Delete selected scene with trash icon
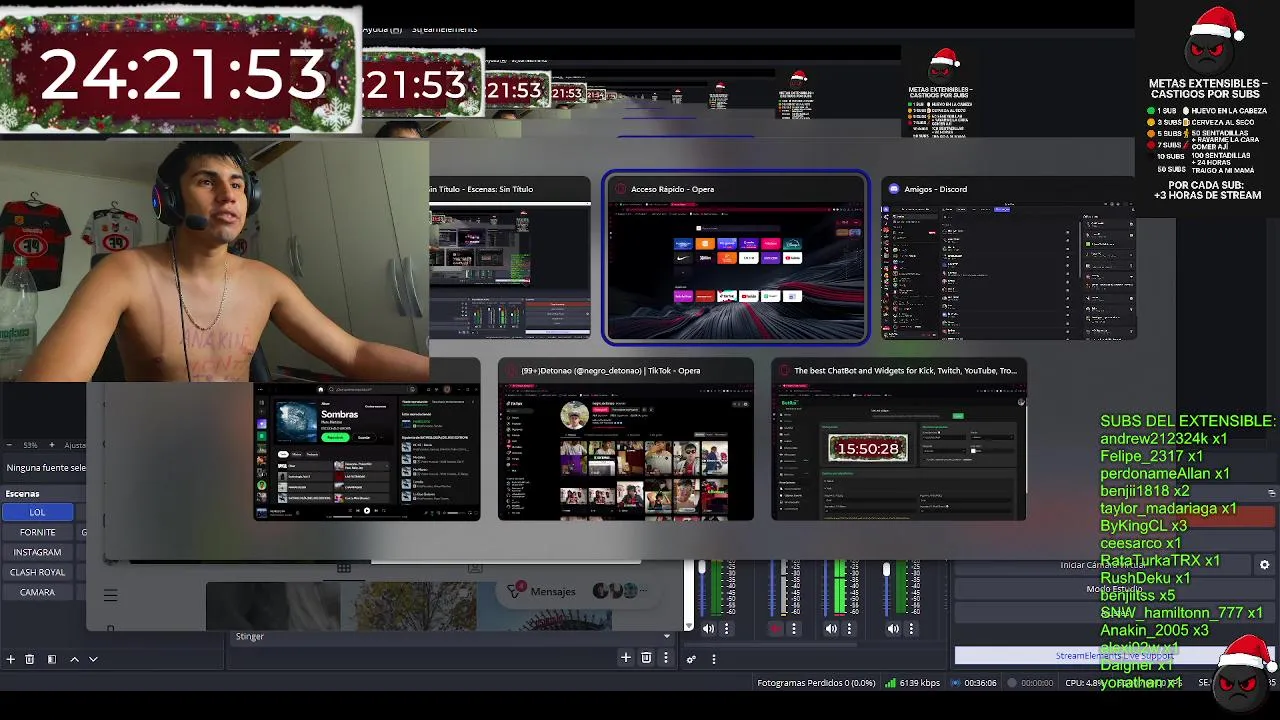Screen dimensions: 1280x720 click(x=30, y=659)
